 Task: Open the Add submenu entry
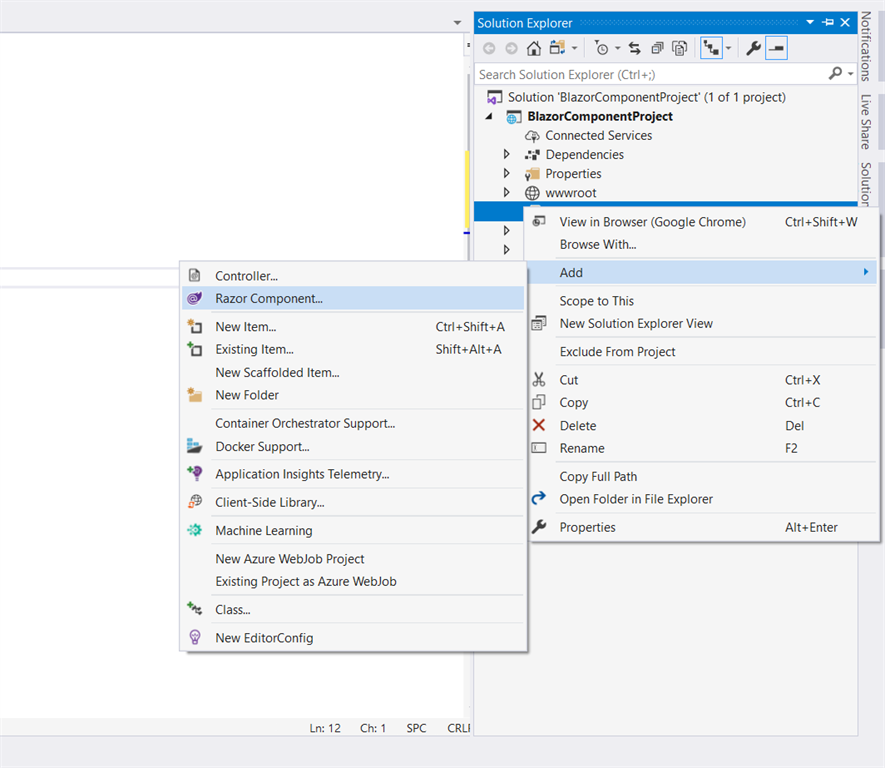click(x=704, y=273)
